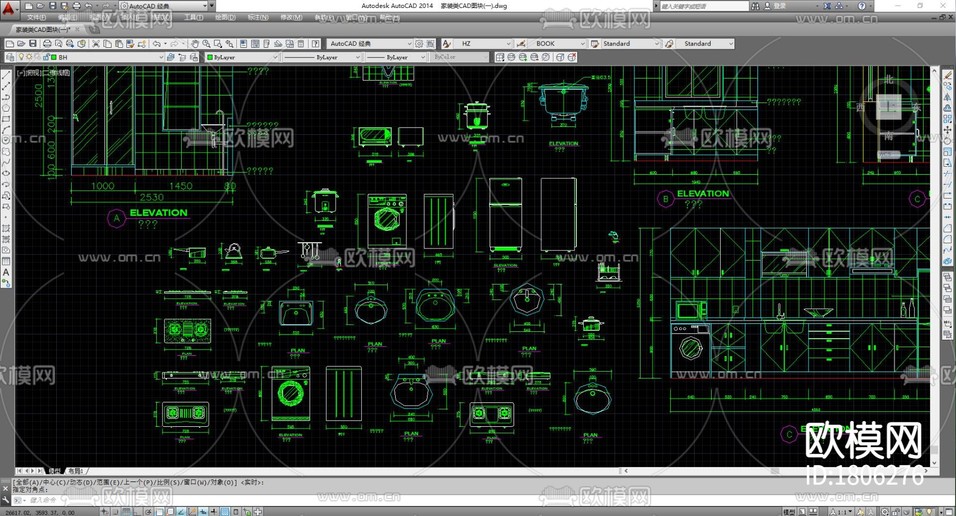Select Erase tool in Modify toolbar
Viewport: 956px width, 516px height.
click(948, 76)
